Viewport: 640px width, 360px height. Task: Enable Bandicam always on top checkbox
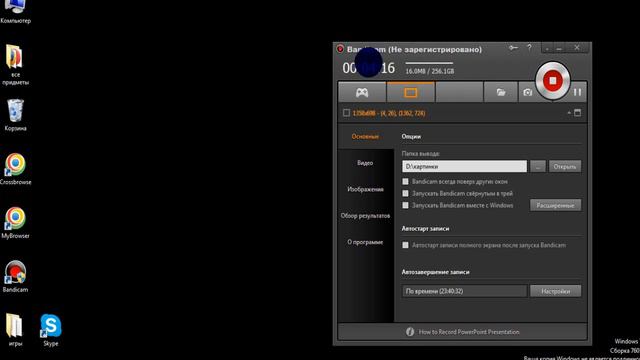pos(405,181)
